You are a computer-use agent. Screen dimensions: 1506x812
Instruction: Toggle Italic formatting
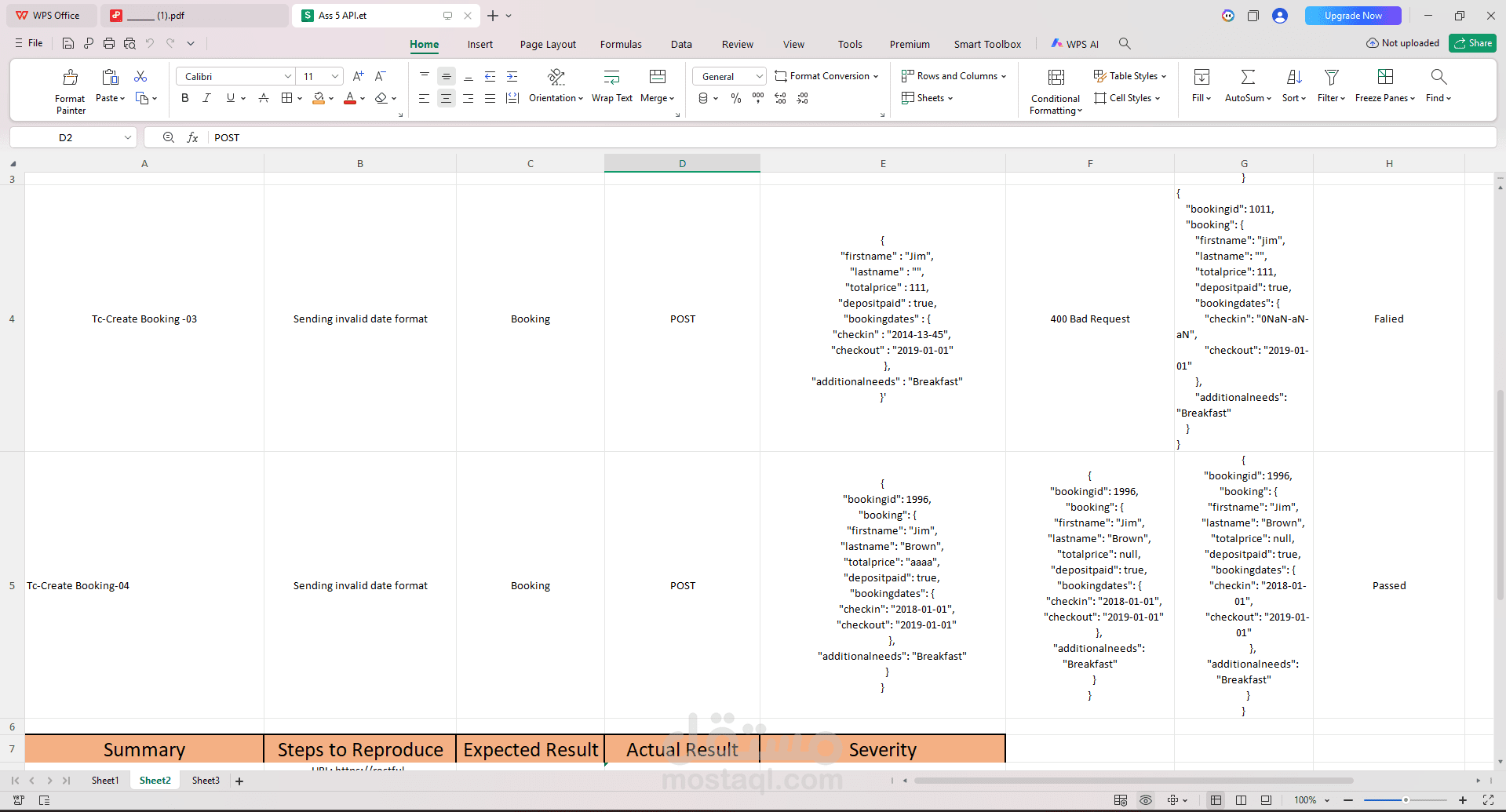point(206,98)
